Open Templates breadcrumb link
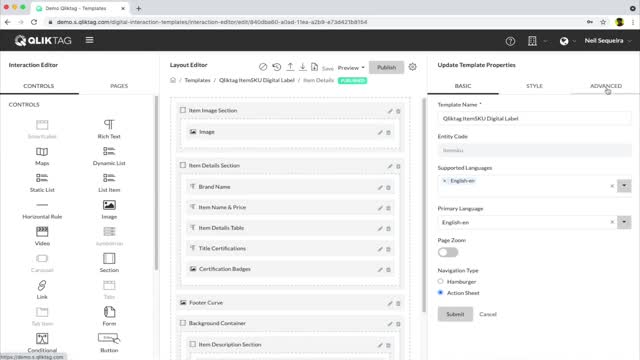Viewport: 640px width, 360px height. click(x=197, y=80)
